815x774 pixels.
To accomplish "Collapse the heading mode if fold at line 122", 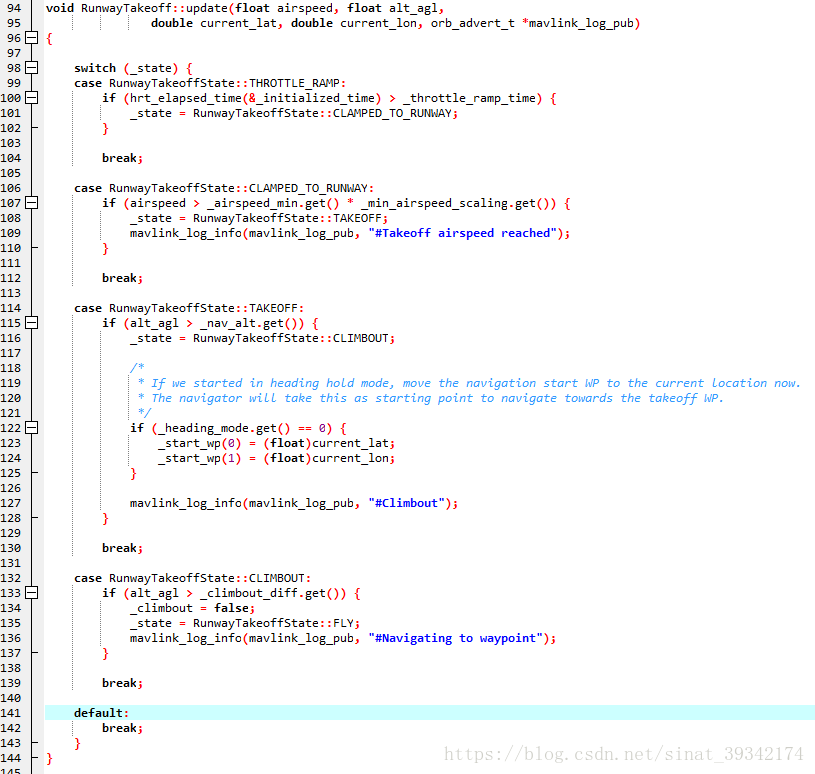I will (32, 428).
